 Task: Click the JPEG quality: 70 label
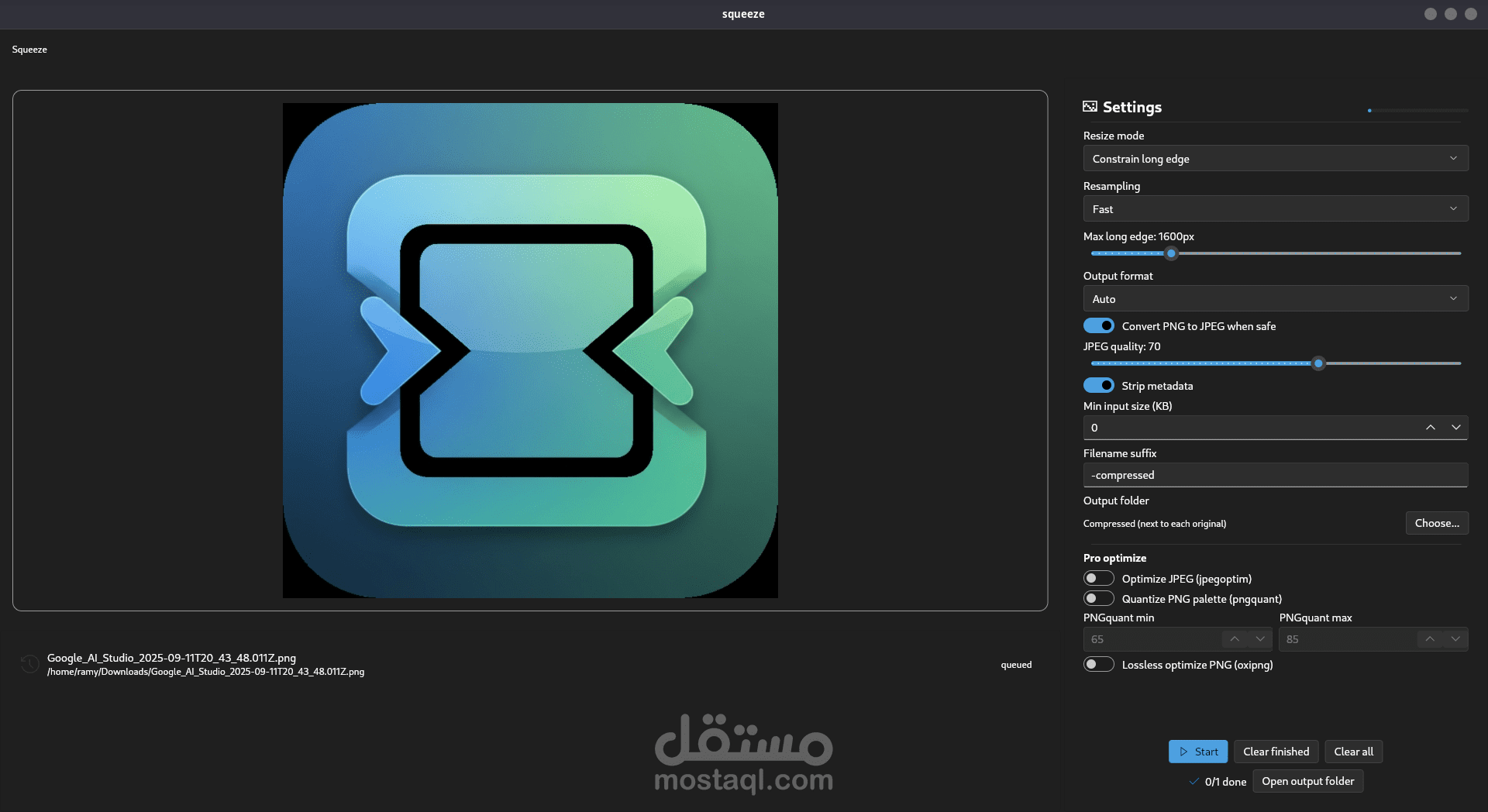pos(1121,346)
